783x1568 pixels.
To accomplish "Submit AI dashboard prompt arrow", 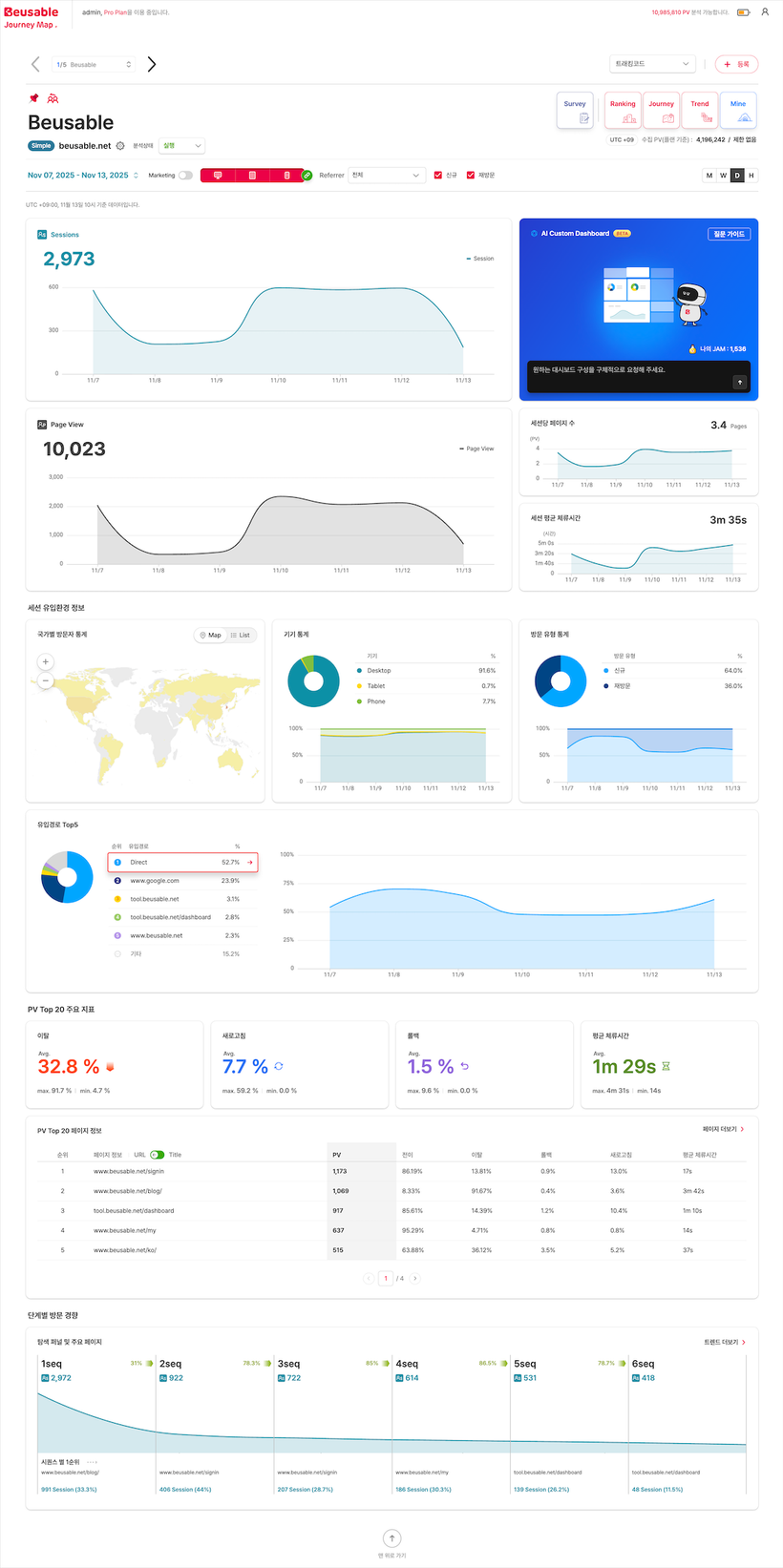I will tap(739, 382).
